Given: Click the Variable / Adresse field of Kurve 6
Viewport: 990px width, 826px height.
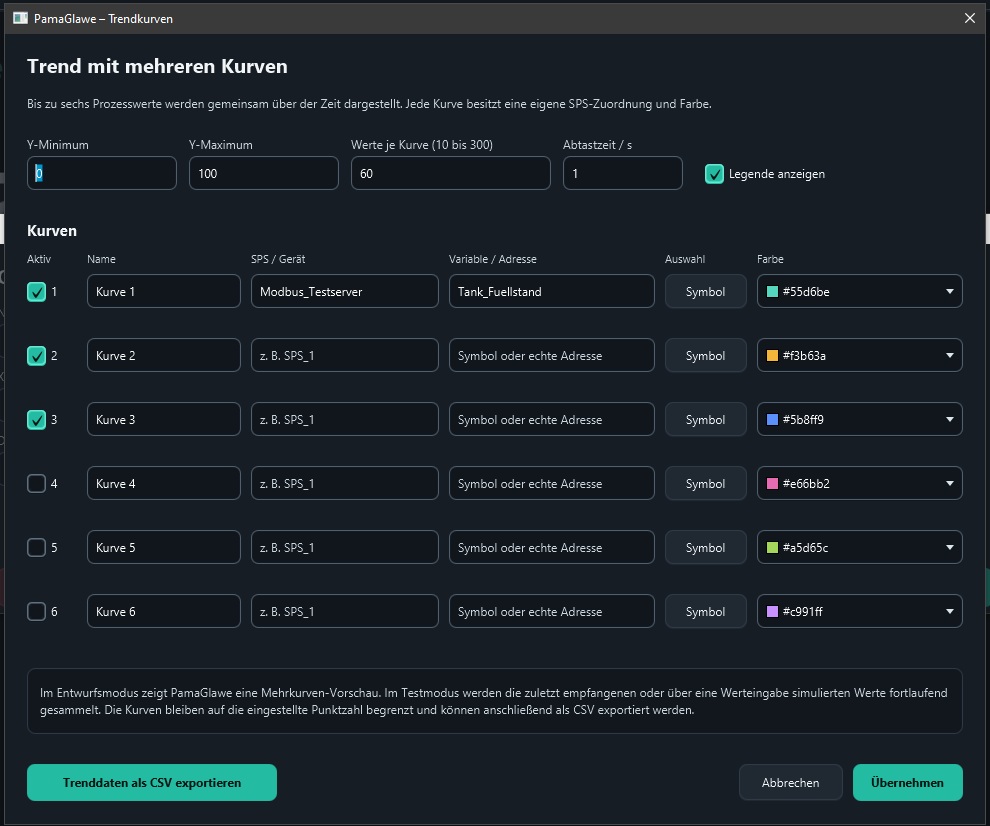Looking at the screenshot, I should (x=552, y=611).
